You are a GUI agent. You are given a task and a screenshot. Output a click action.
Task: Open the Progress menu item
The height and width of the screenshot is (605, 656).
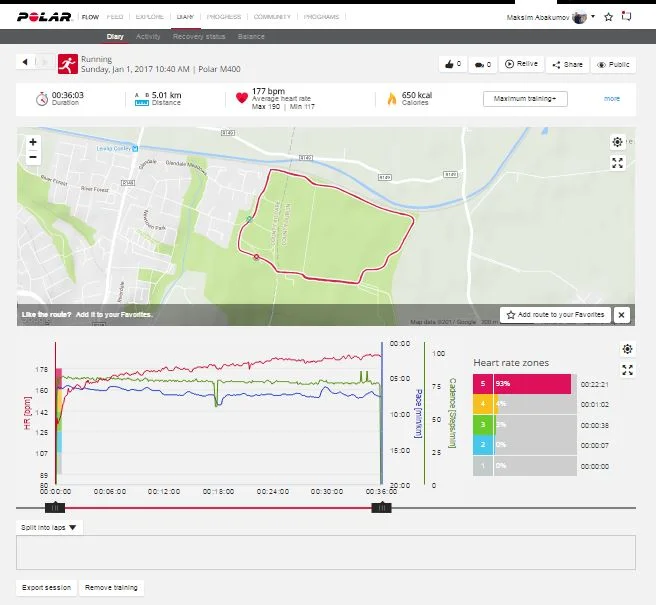coord(224,17)
